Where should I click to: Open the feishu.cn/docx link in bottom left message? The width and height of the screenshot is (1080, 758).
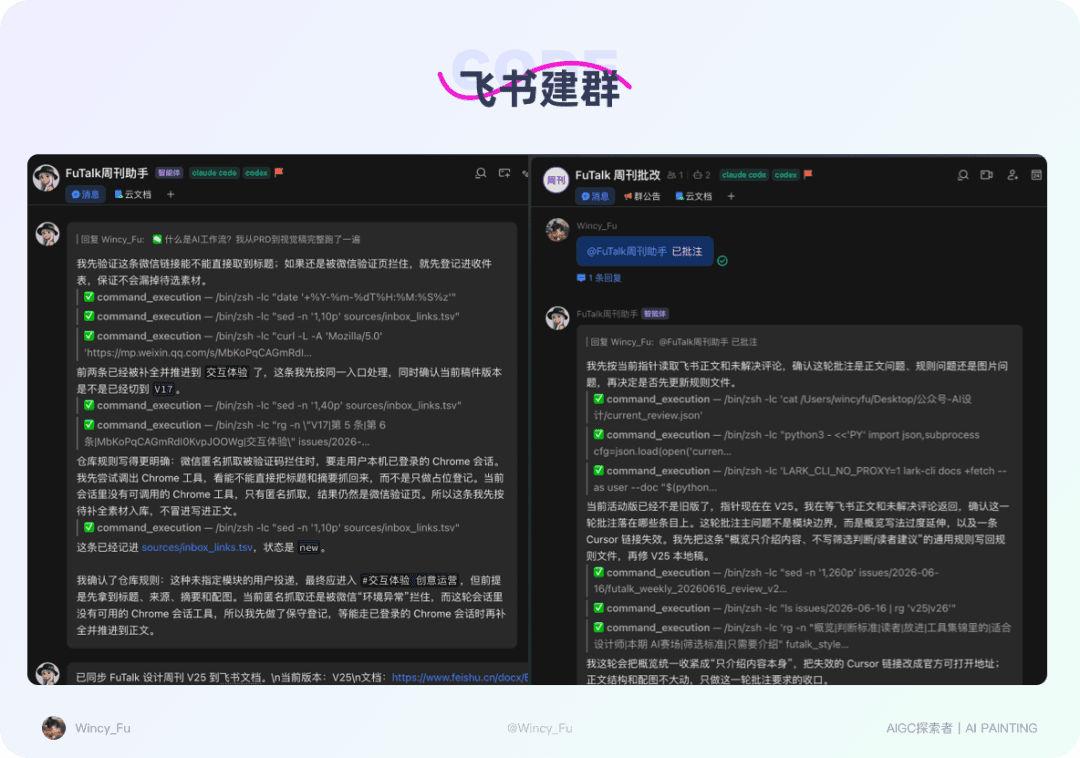460,677
